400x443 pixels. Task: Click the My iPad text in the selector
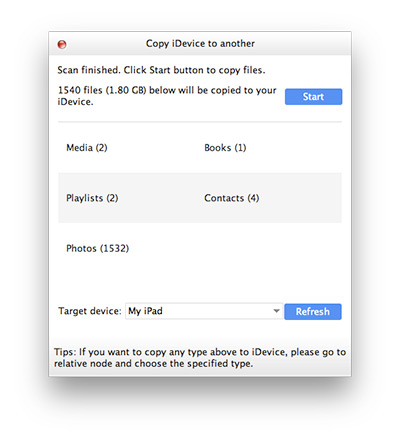145,311
